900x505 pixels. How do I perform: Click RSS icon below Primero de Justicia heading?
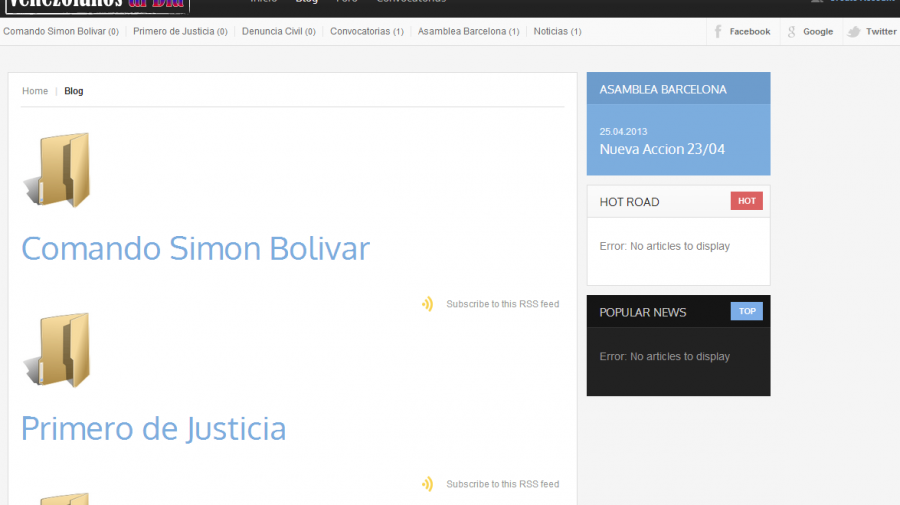click(x=427, y=484)
